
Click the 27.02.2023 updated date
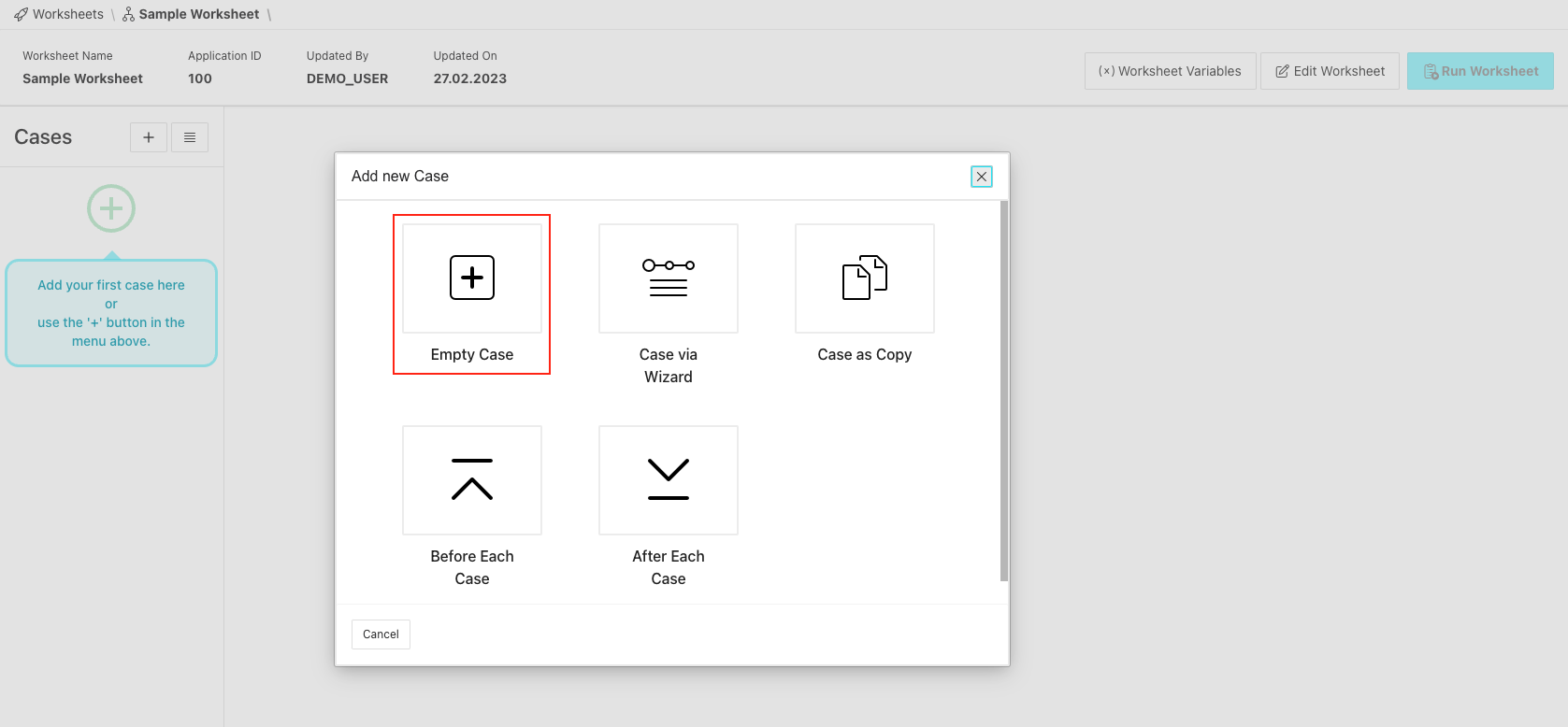pyautogui.click(x=470, y=78)
